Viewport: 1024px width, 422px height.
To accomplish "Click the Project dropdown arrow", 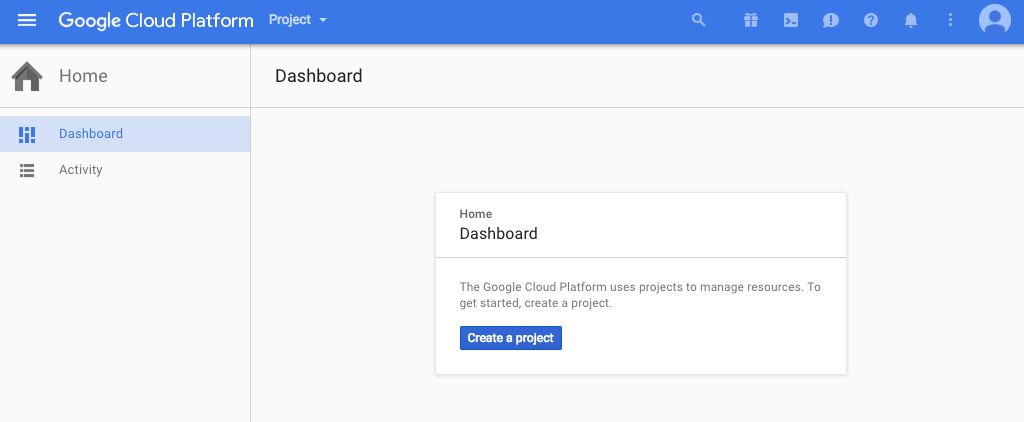I will point(323,20).
